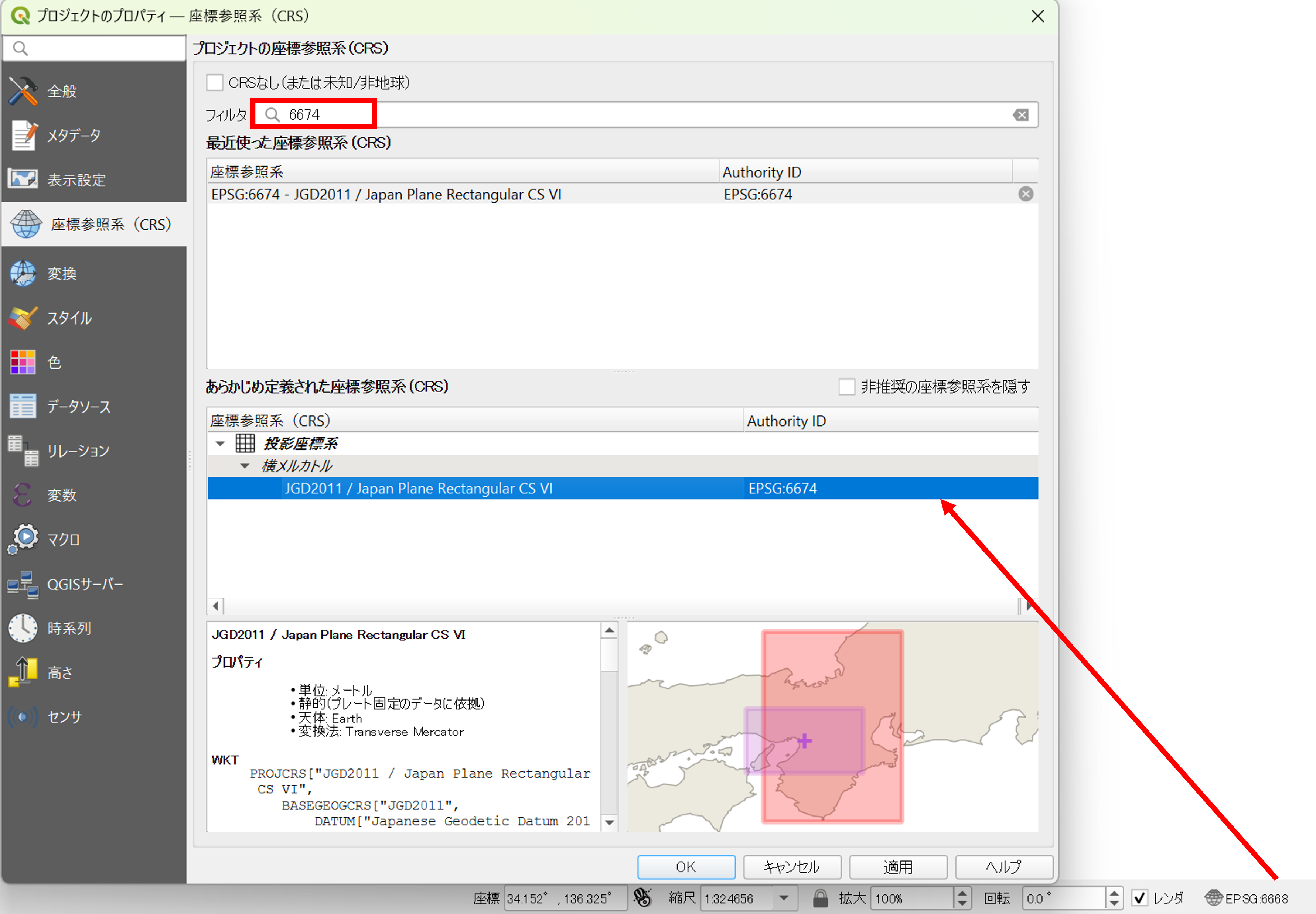Toggle 非推奨の座標参照系を隠す checkbox
Image resolution: width=1316 pixels, height=914 pixels.
847,387
